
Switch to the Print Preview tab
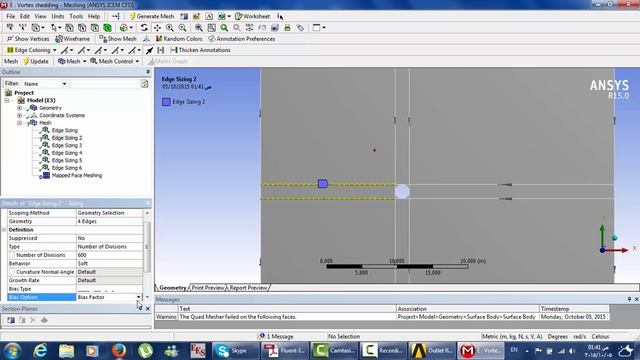coord(208,288)
